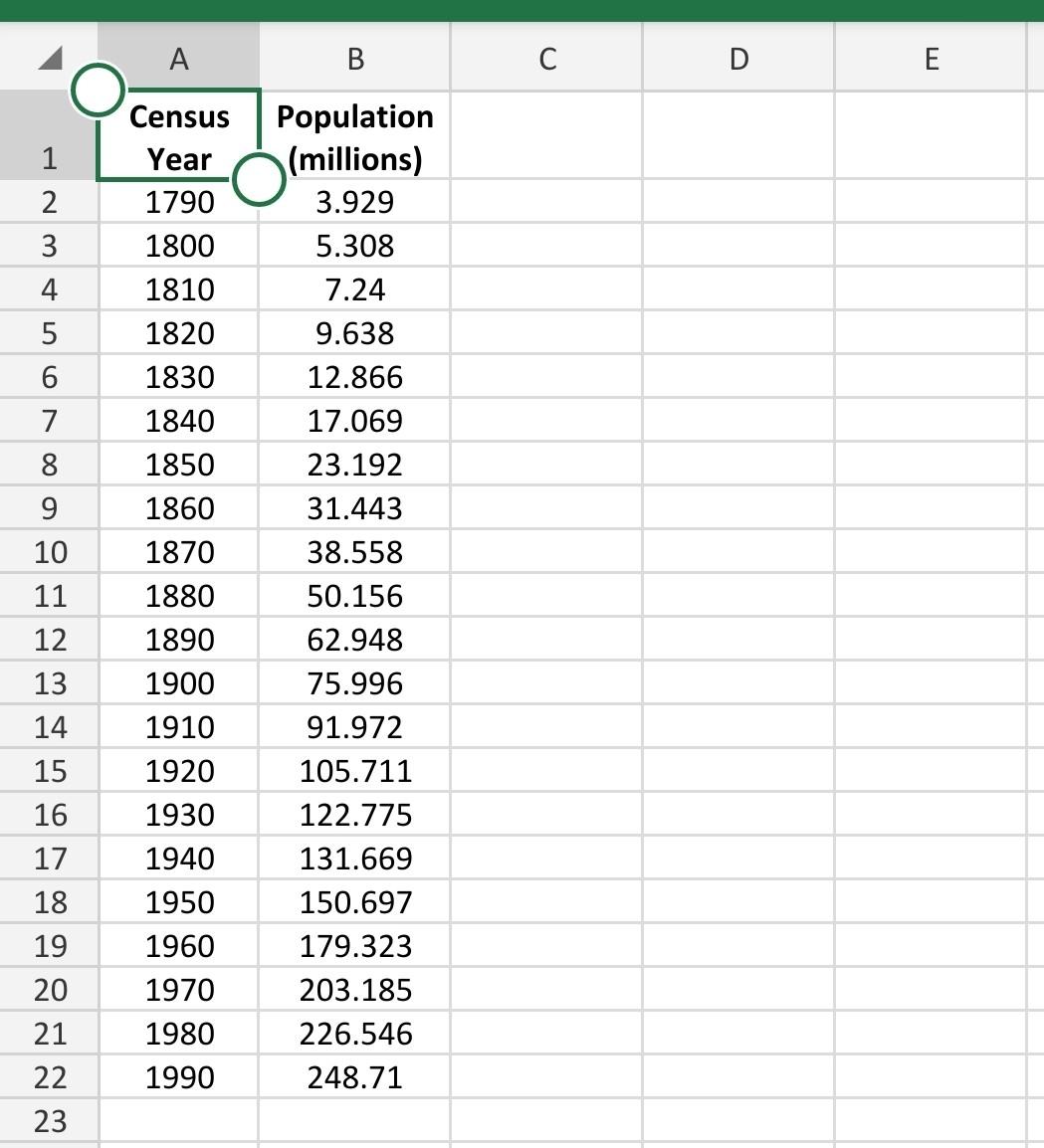Click cell containing 3.929
The image size is (1044, 1148).
click(x=354, y=201)
